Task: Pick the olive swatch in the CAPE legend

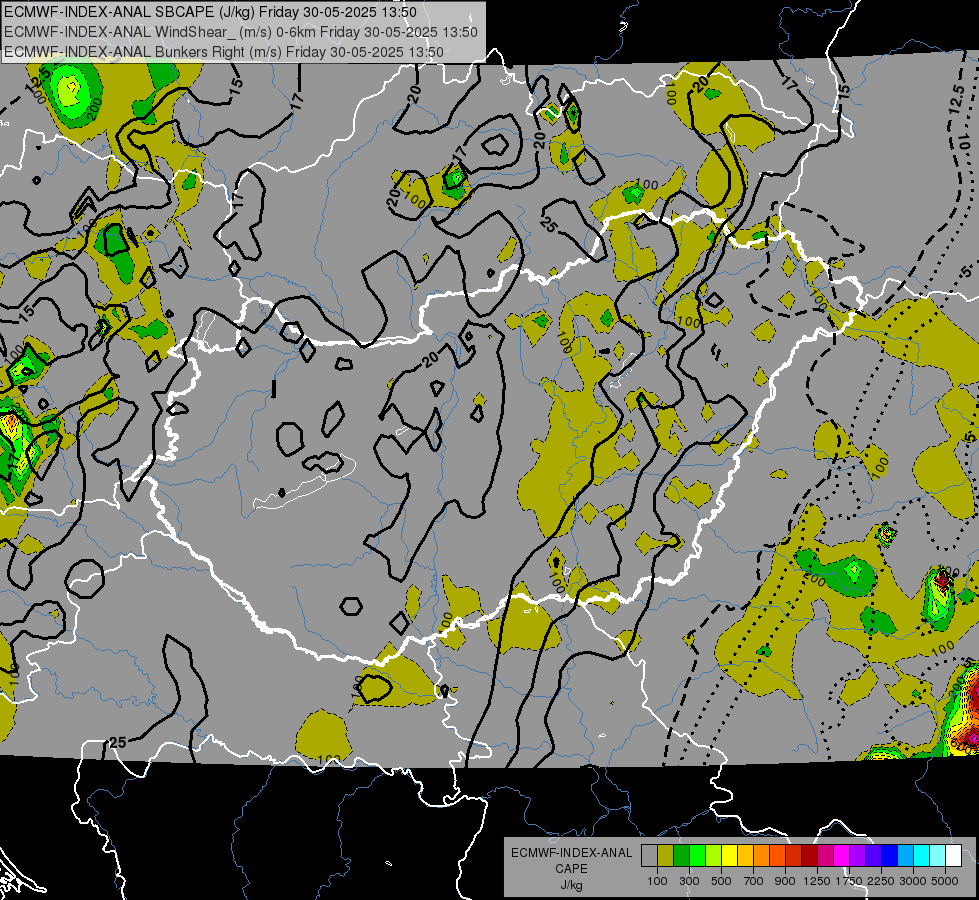Action: coord(665,856)
